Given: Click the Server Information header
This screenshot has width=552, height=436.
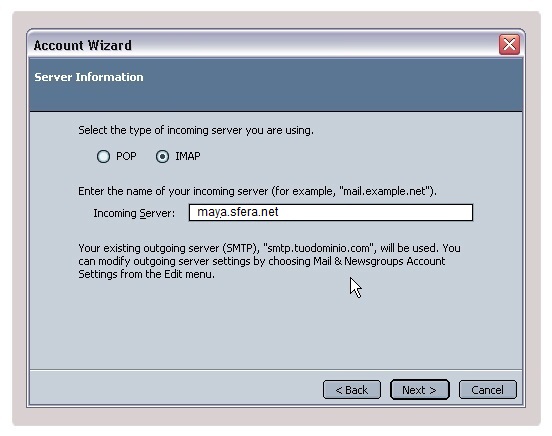Looking at the screenshot, I should pos(89,77).
